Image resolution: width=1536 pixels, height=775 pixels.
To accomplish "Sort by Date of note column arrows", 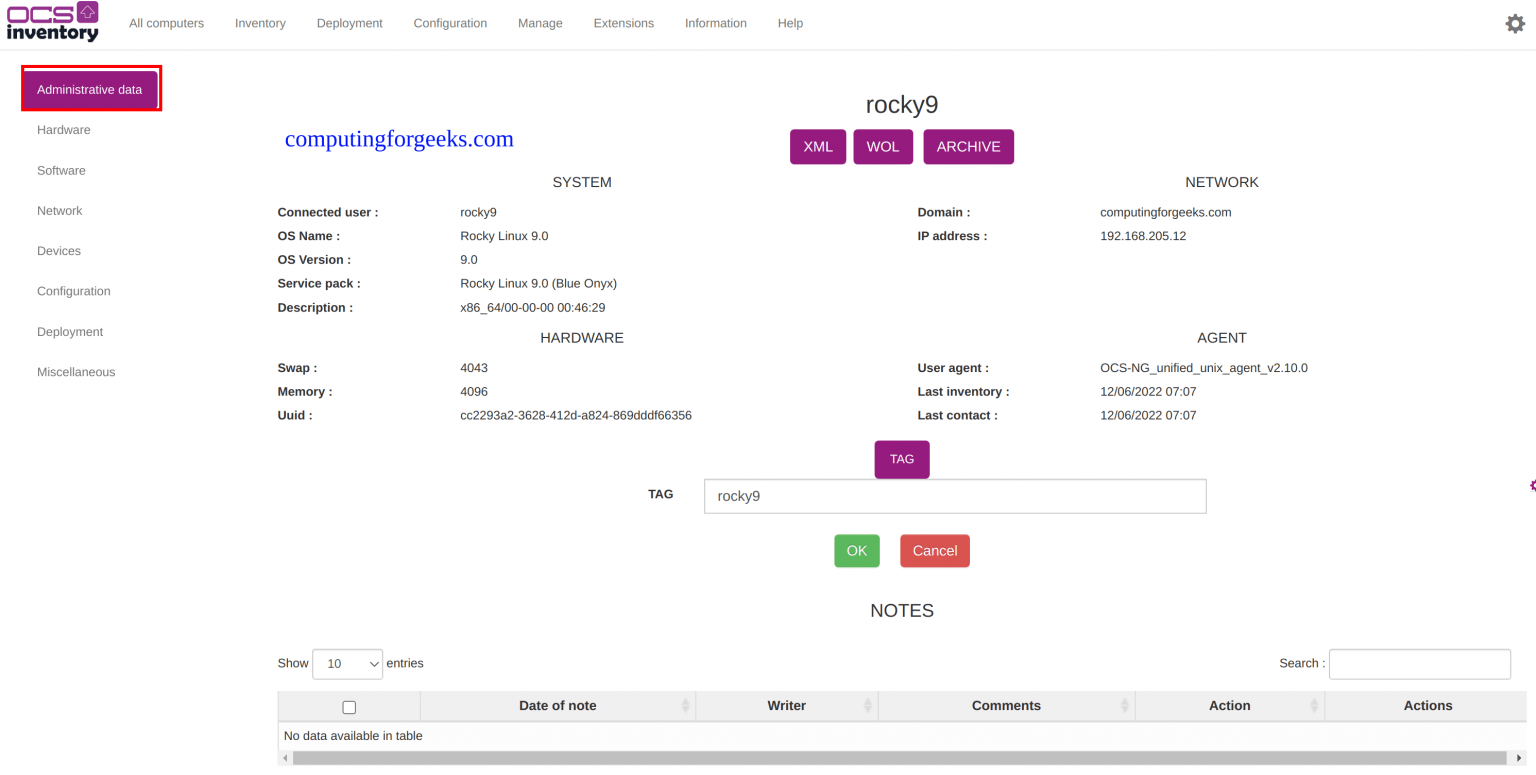I will [x=685, y=706].
